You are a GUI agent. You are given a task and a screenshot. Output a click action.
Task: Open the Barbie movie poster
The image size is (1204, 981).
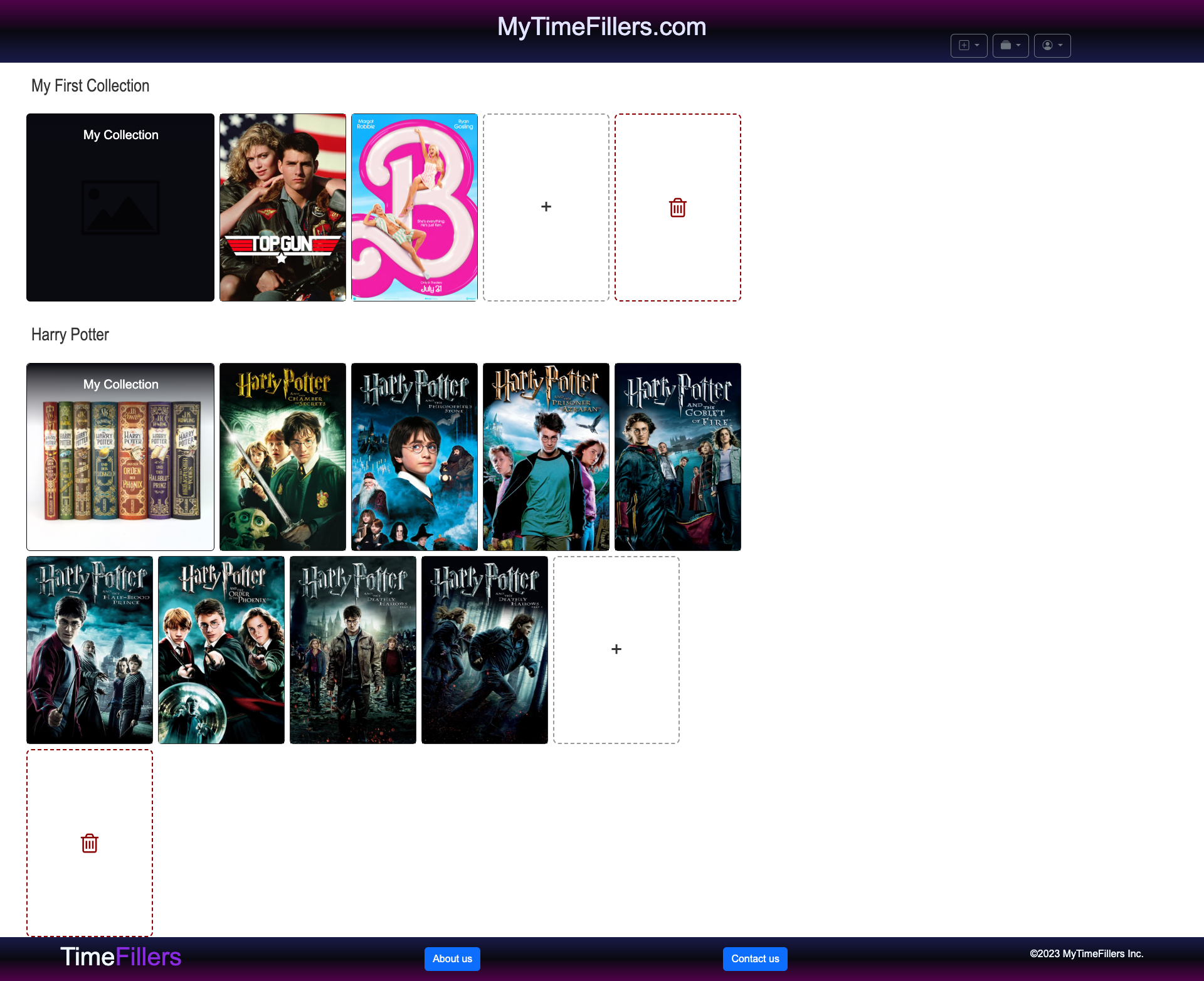tap(415, 207)
